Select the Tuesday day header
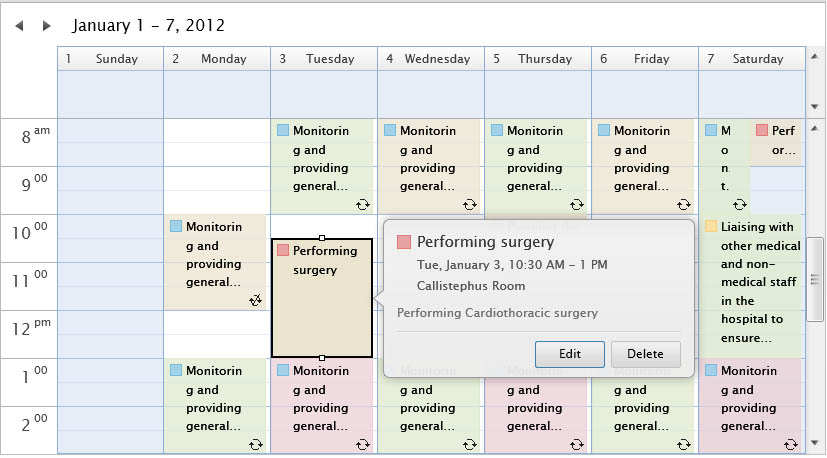 pyautogui.click(x=324, y=59)
